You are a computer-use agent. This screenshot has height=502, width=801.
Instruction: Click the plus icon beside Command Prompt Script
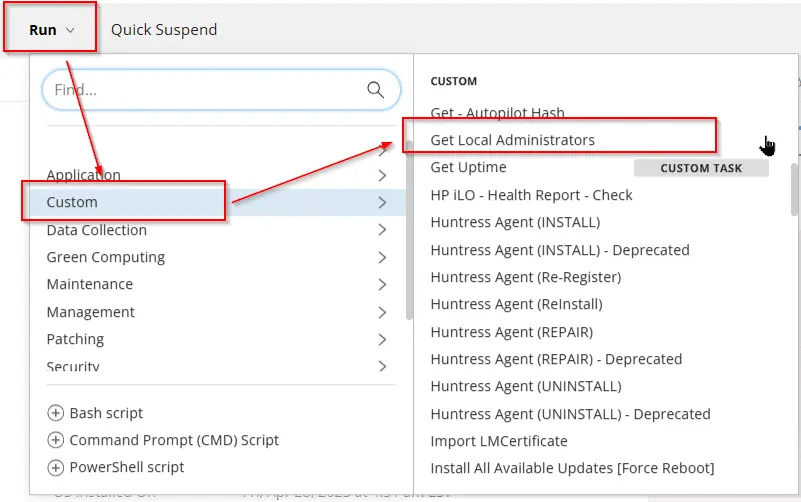point(55,440)
